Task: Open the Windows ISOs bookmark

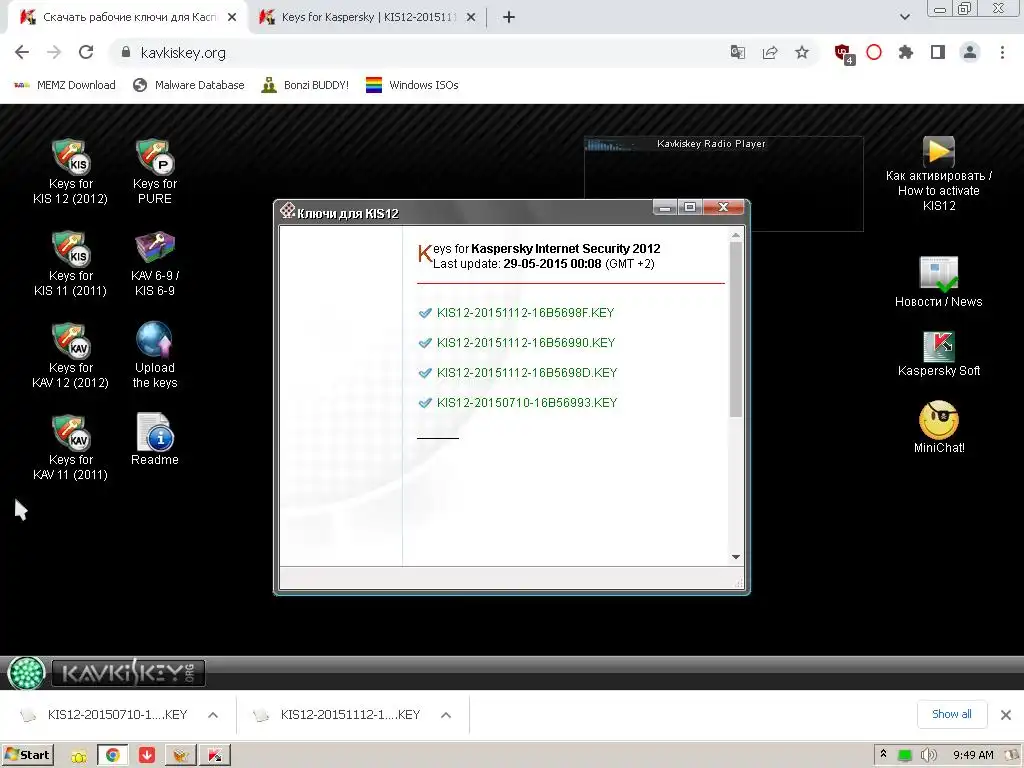Action: [x=412, y=85]
